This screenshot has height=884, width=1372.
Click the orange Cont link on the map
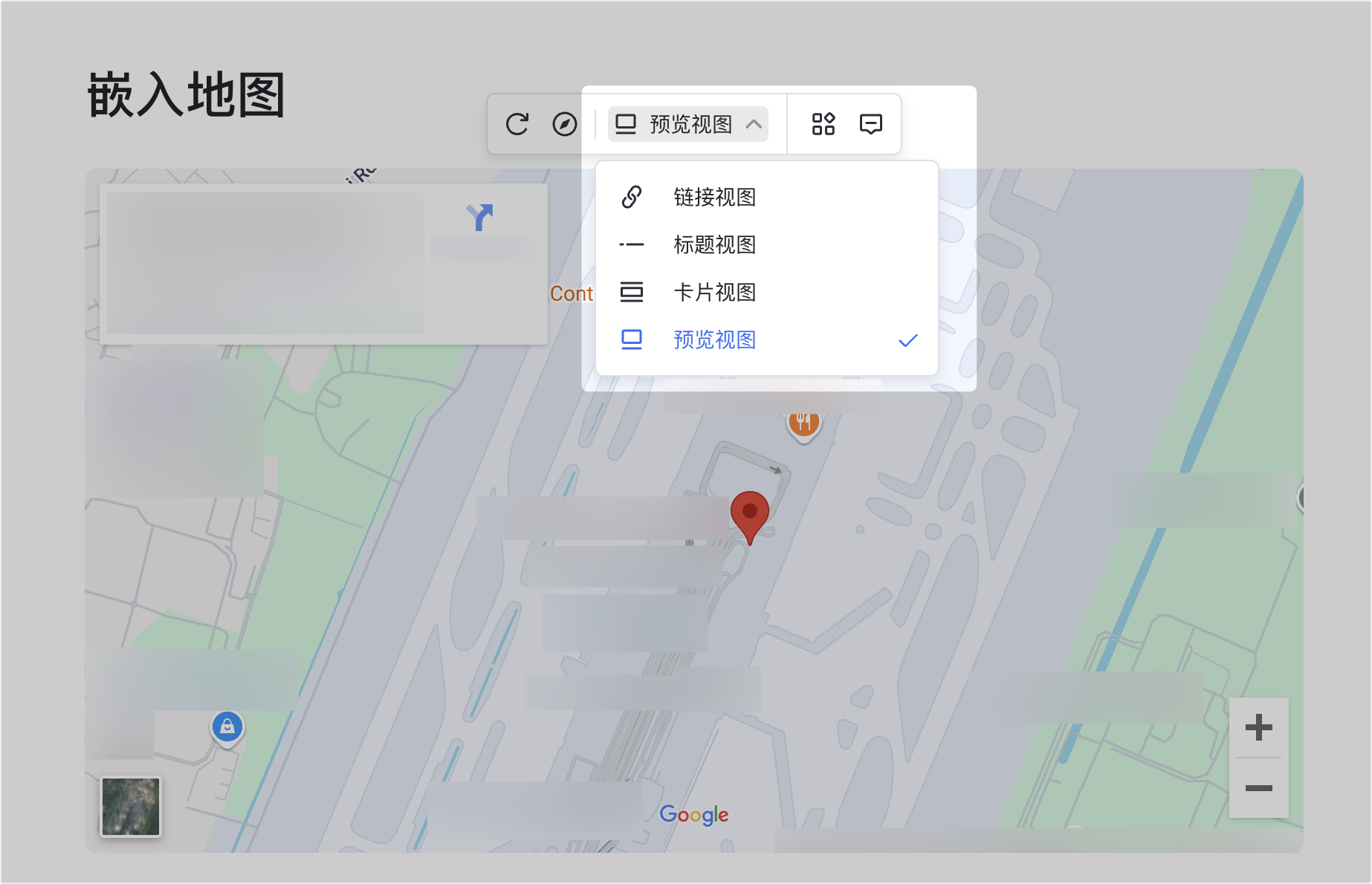click(572, 293)
